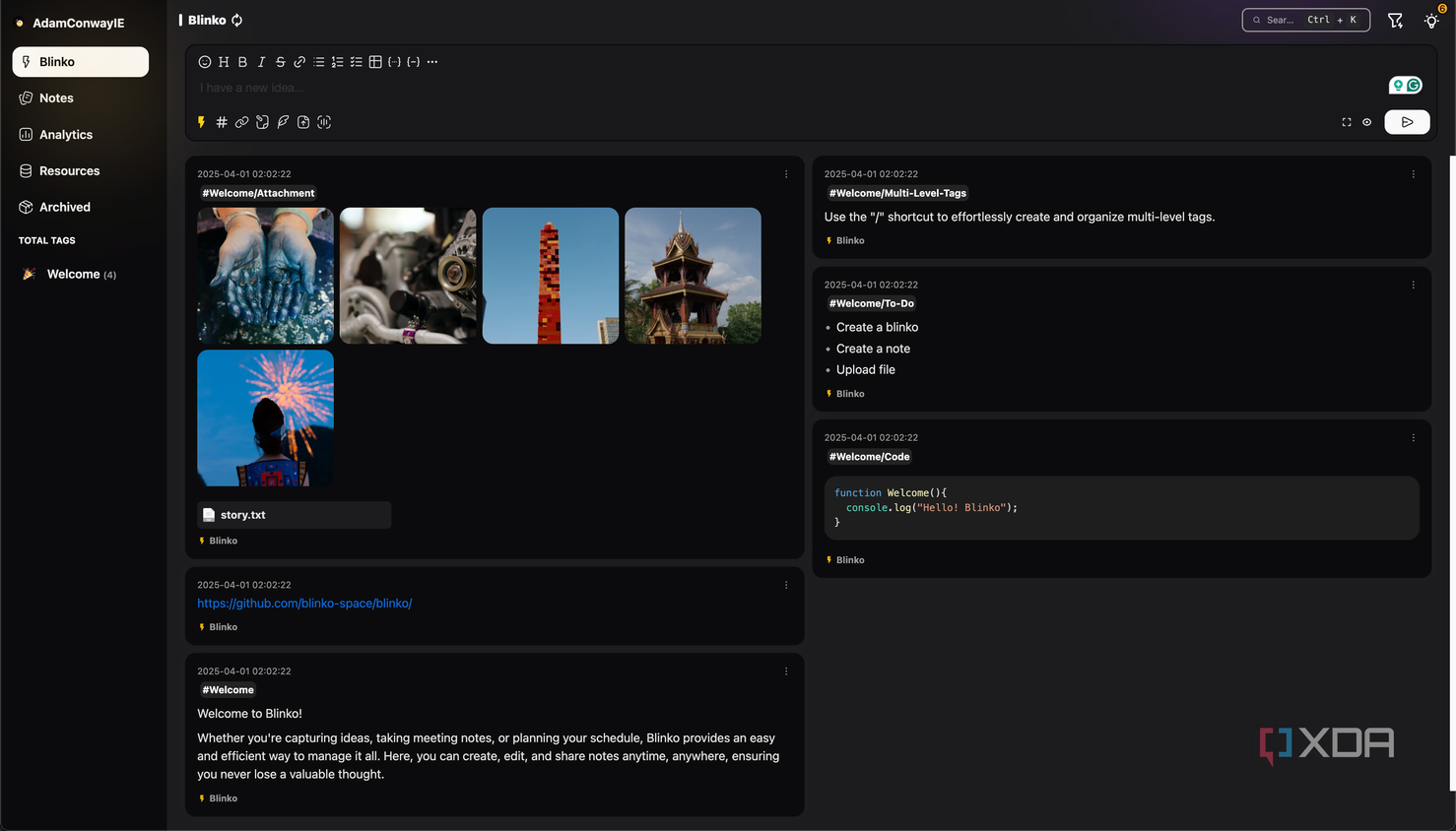This screenshot has width=1456, height=831.
Task: Insert a table into the note
Action: (375, 62)
